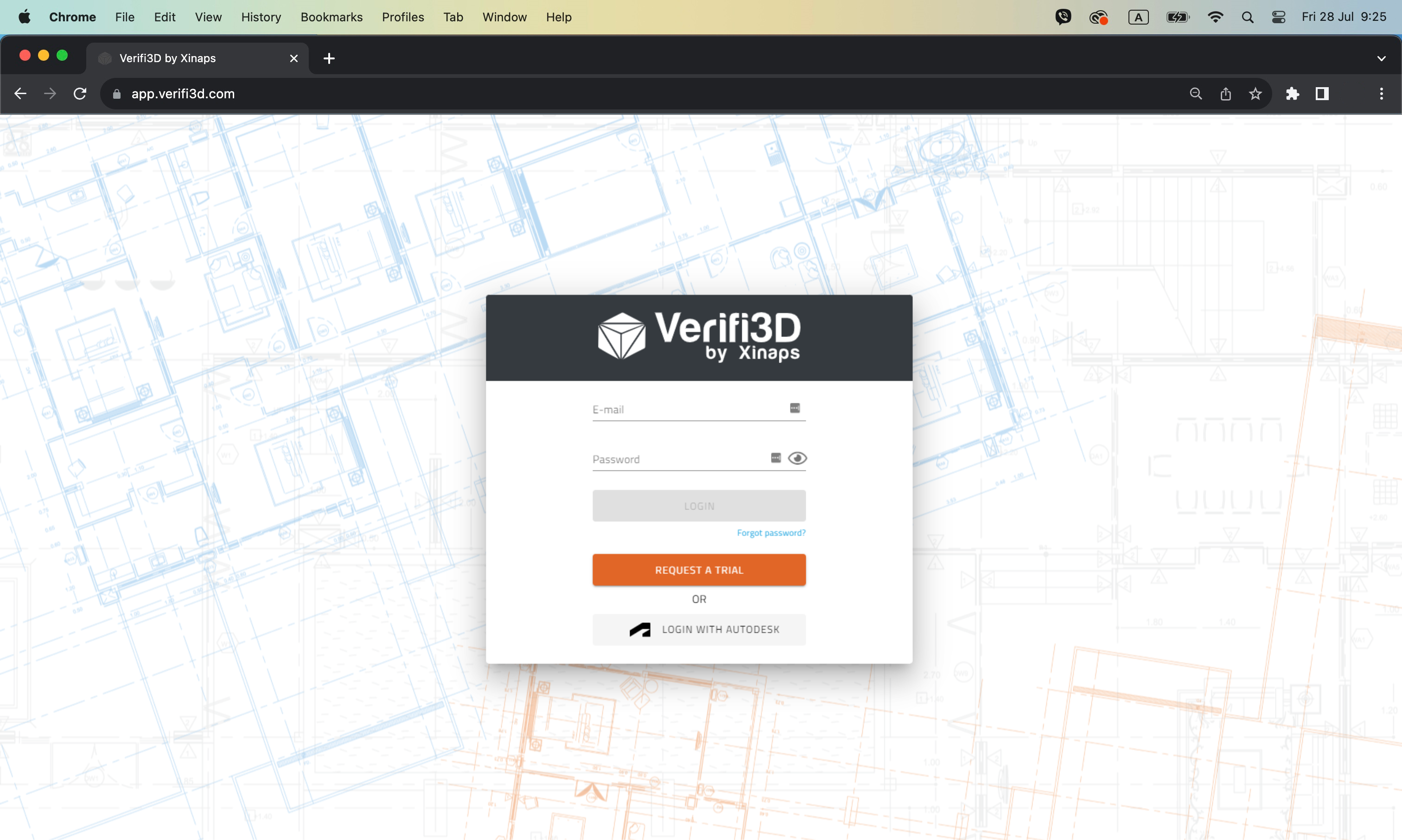The height and width of the screenshot is (840, 1402).
Task: Click the browser forward arrow
Action: point(50,93)
